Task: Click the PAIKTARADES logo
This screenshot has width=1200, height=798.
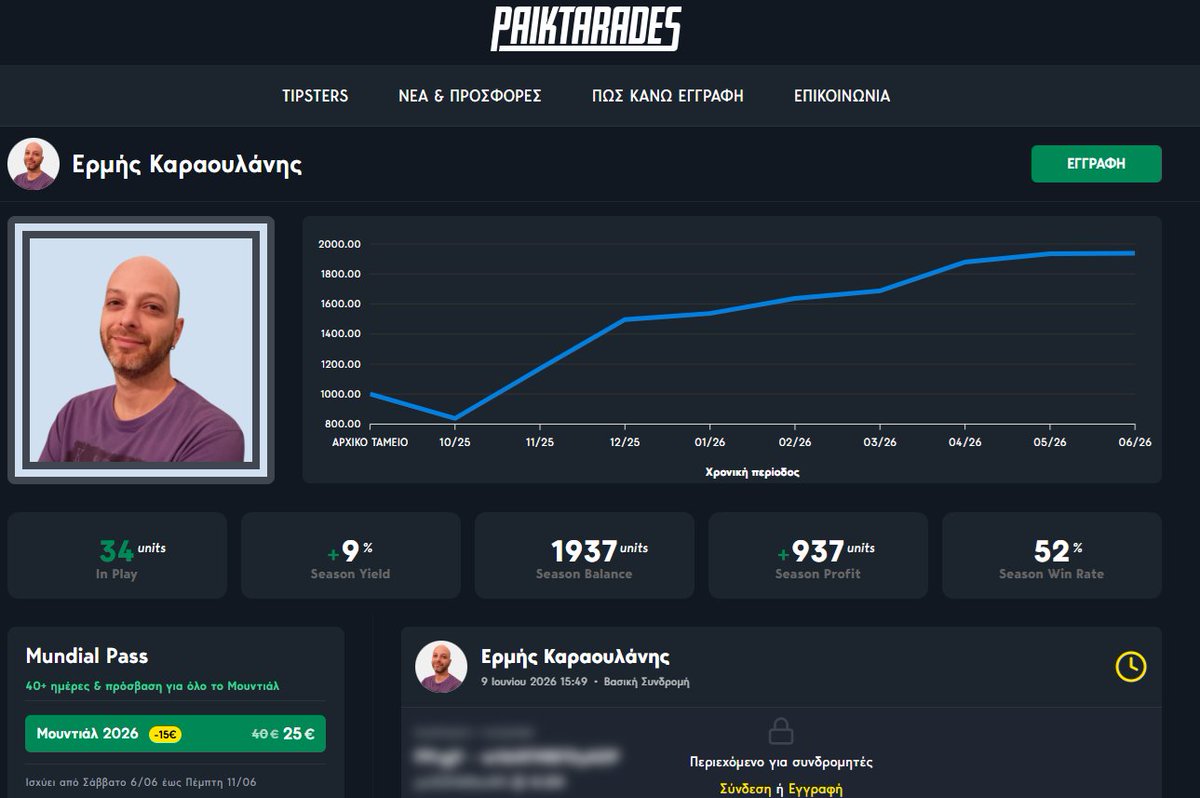Action: pyautogui.click(x=586, y=29)
